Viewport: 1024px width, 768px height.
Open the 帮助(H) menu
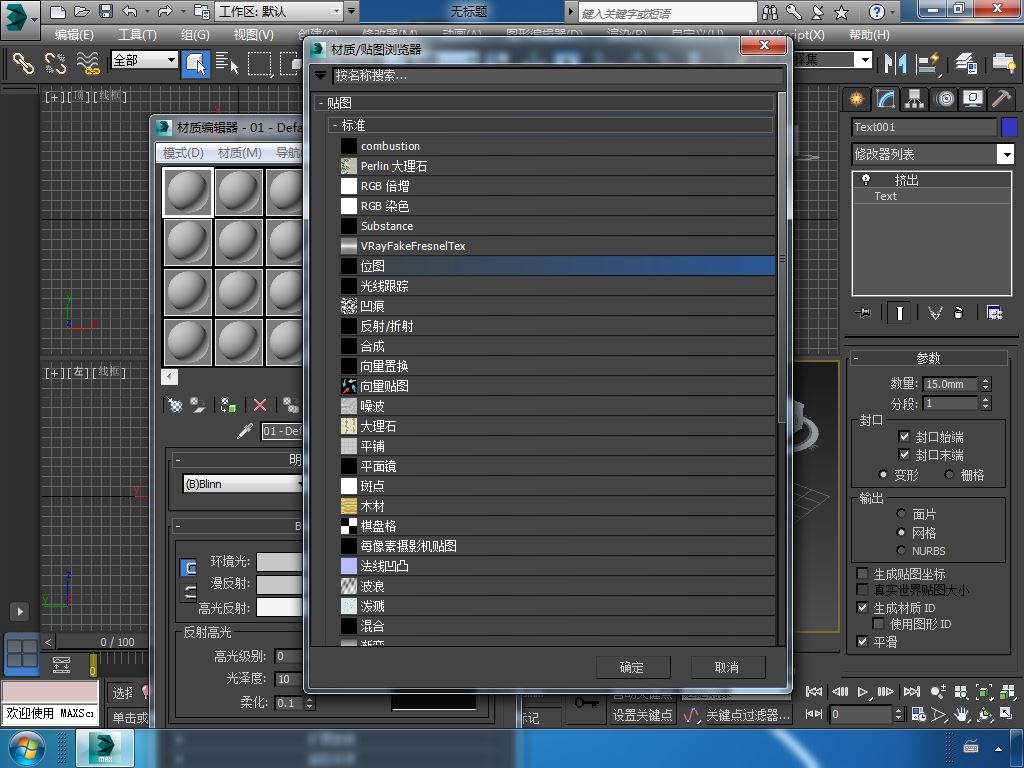tap(869, 35)
